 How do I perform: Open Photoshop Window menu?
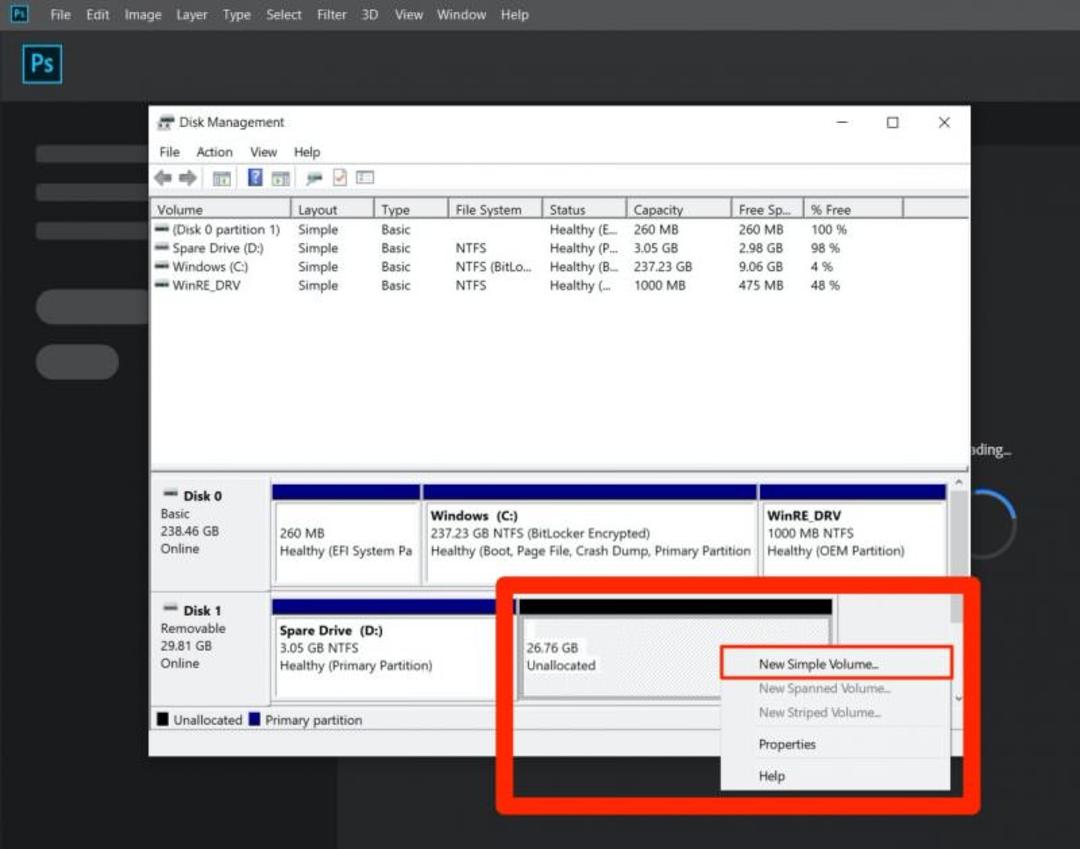pyautogui.click(x=461, y=14)
